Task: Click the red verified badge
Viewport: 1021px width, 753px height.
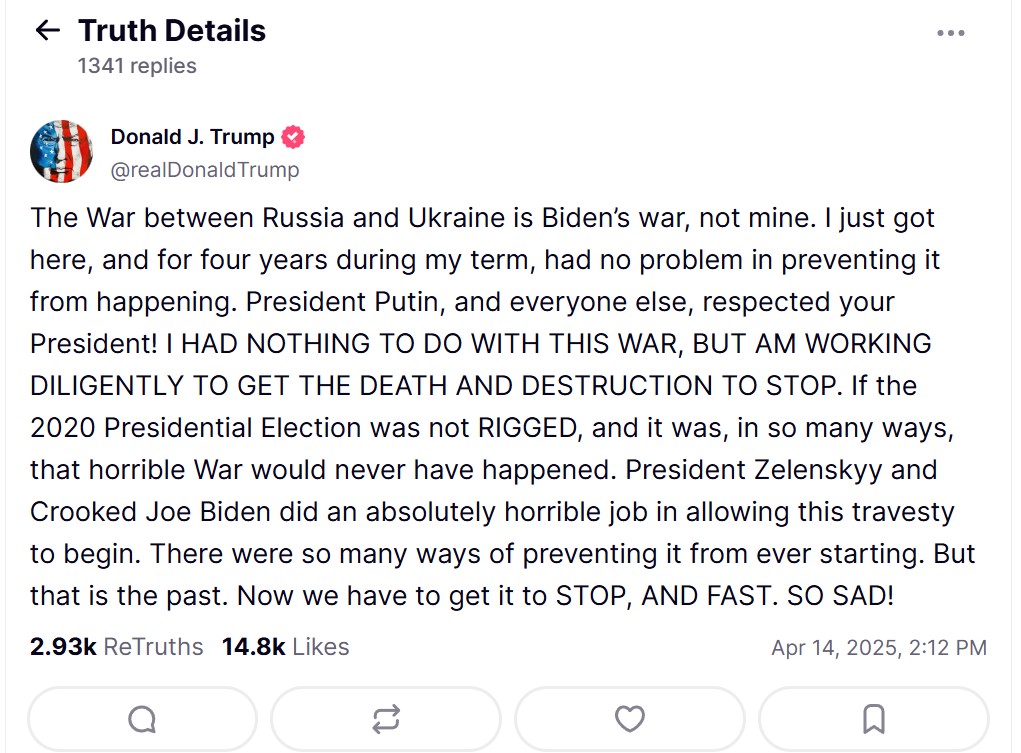Action: (x=293, y=137)
